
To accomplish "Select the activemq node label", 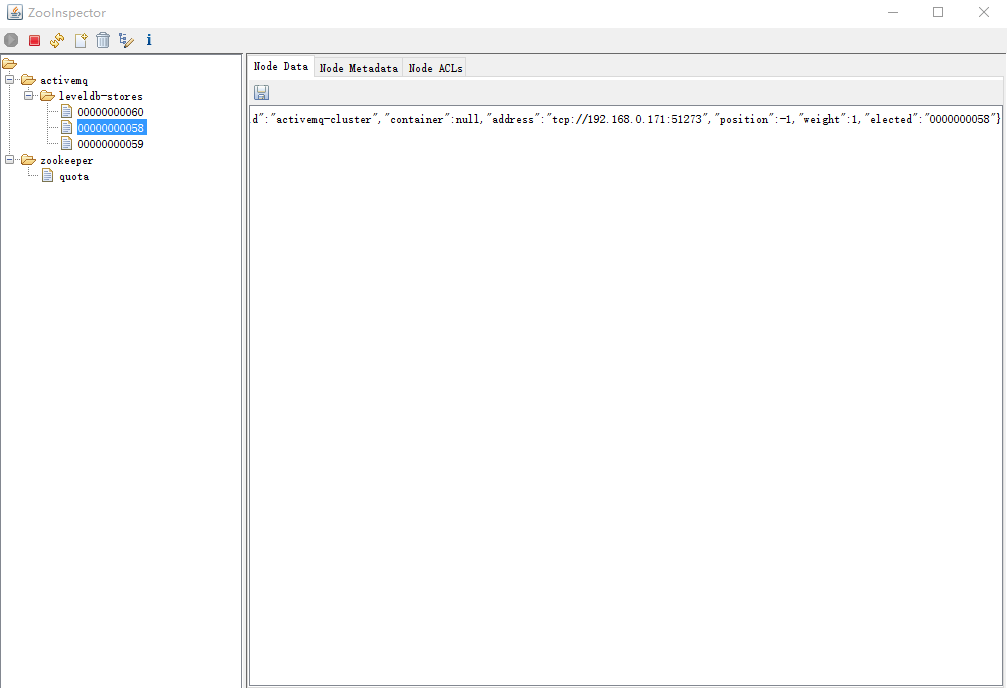I will click(x=64, y=80).
